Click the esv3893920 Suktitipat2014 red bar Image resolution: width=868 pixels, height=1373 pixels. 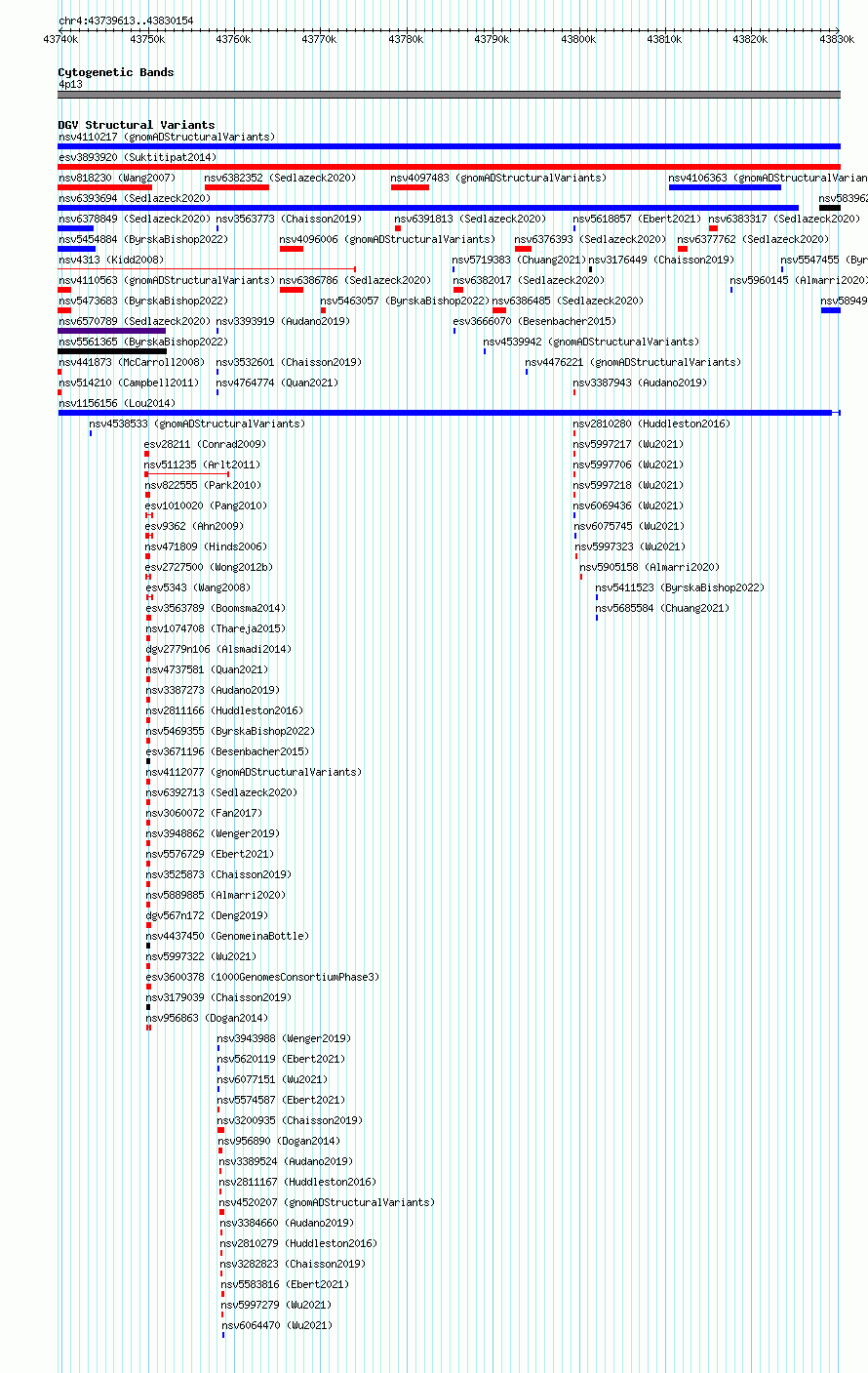[x=449, y=167]
